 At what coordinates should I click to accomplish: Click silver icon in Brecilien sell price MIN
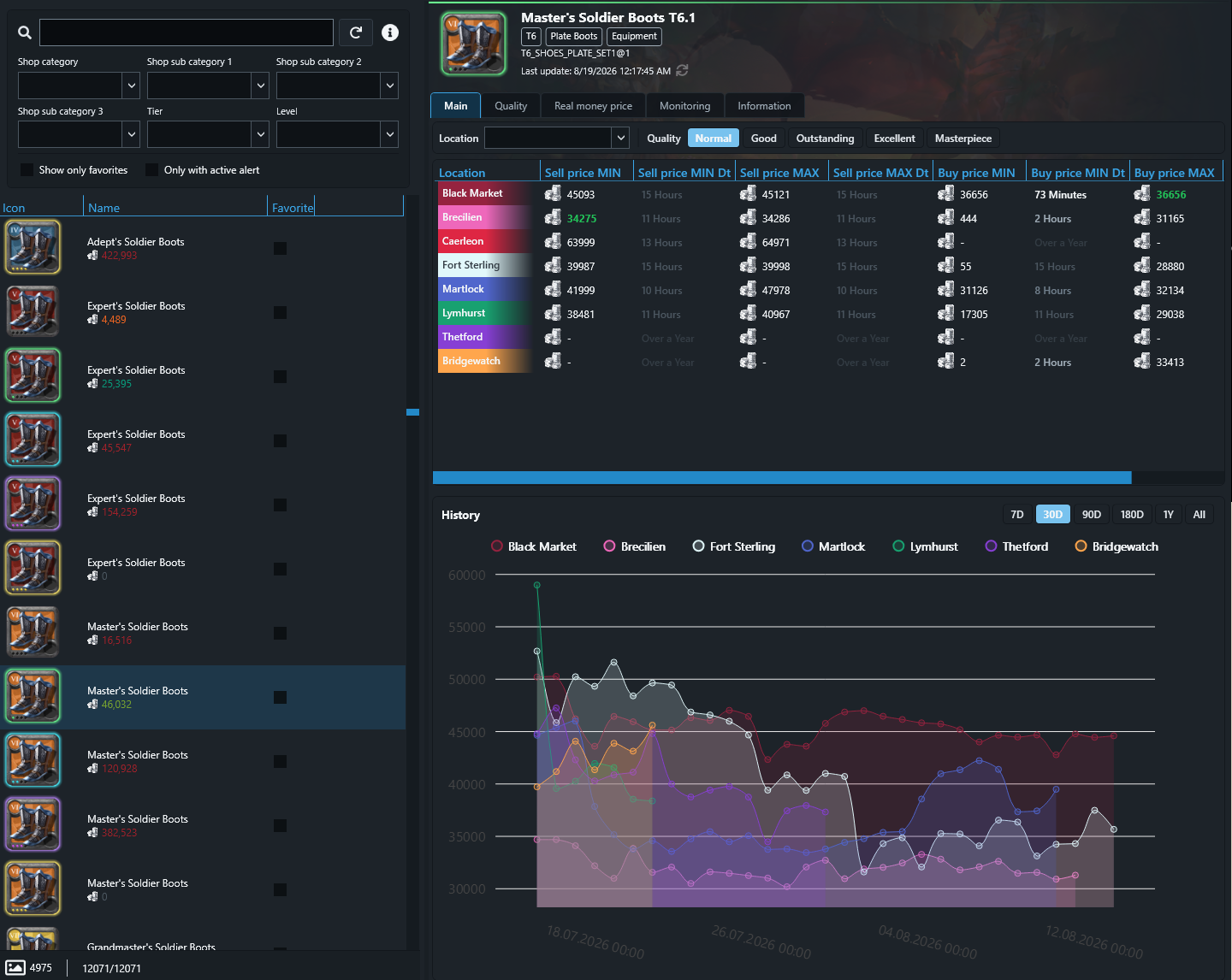[553, 218]
